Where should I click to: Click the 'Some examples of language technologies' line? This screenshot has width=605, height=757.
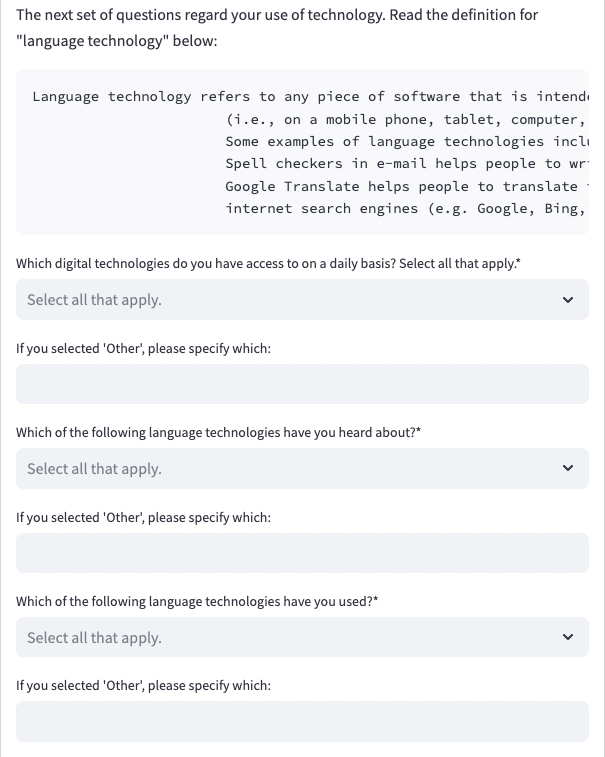coord(405,142)
